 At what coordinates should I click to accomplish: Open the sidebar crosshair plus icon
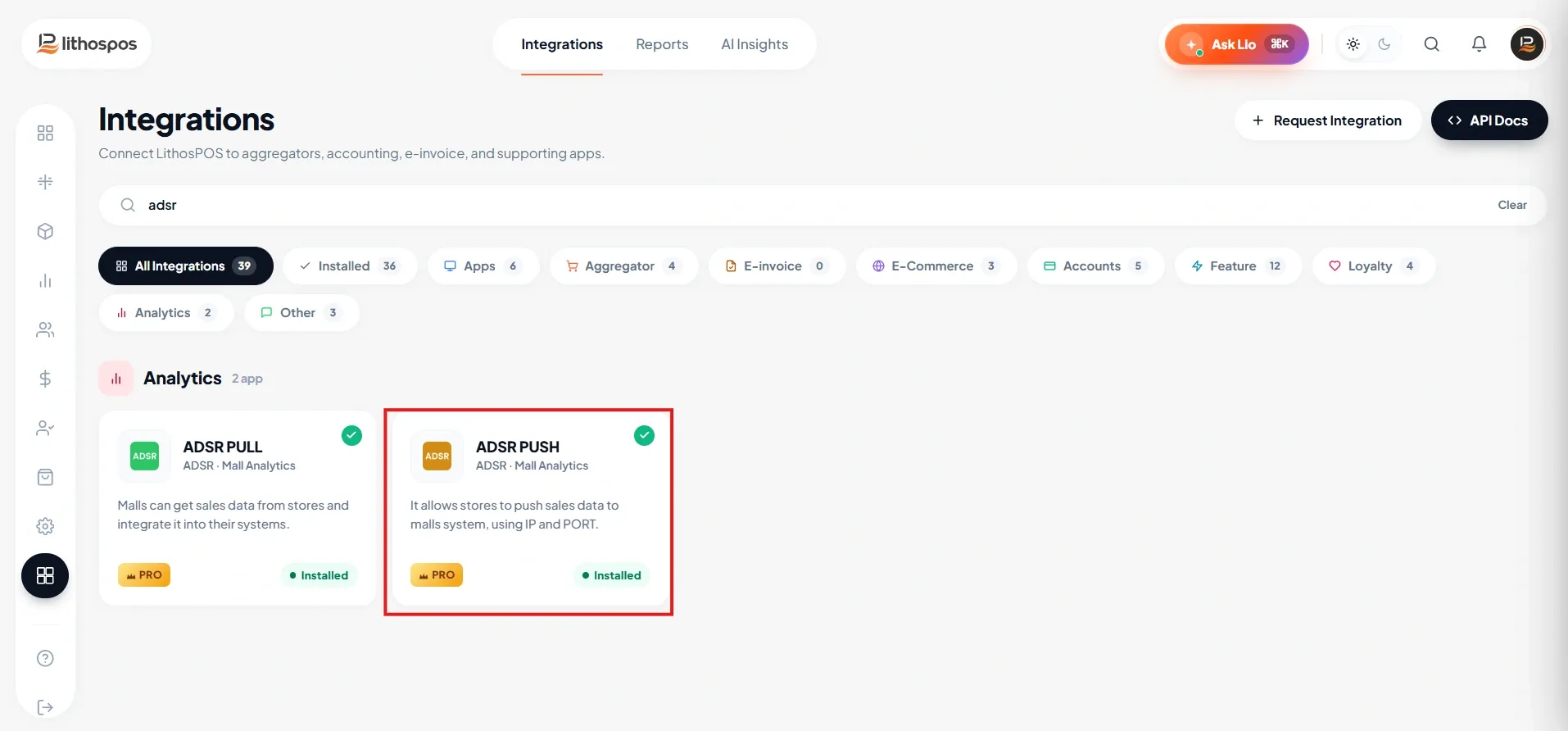tap(45, 182)
